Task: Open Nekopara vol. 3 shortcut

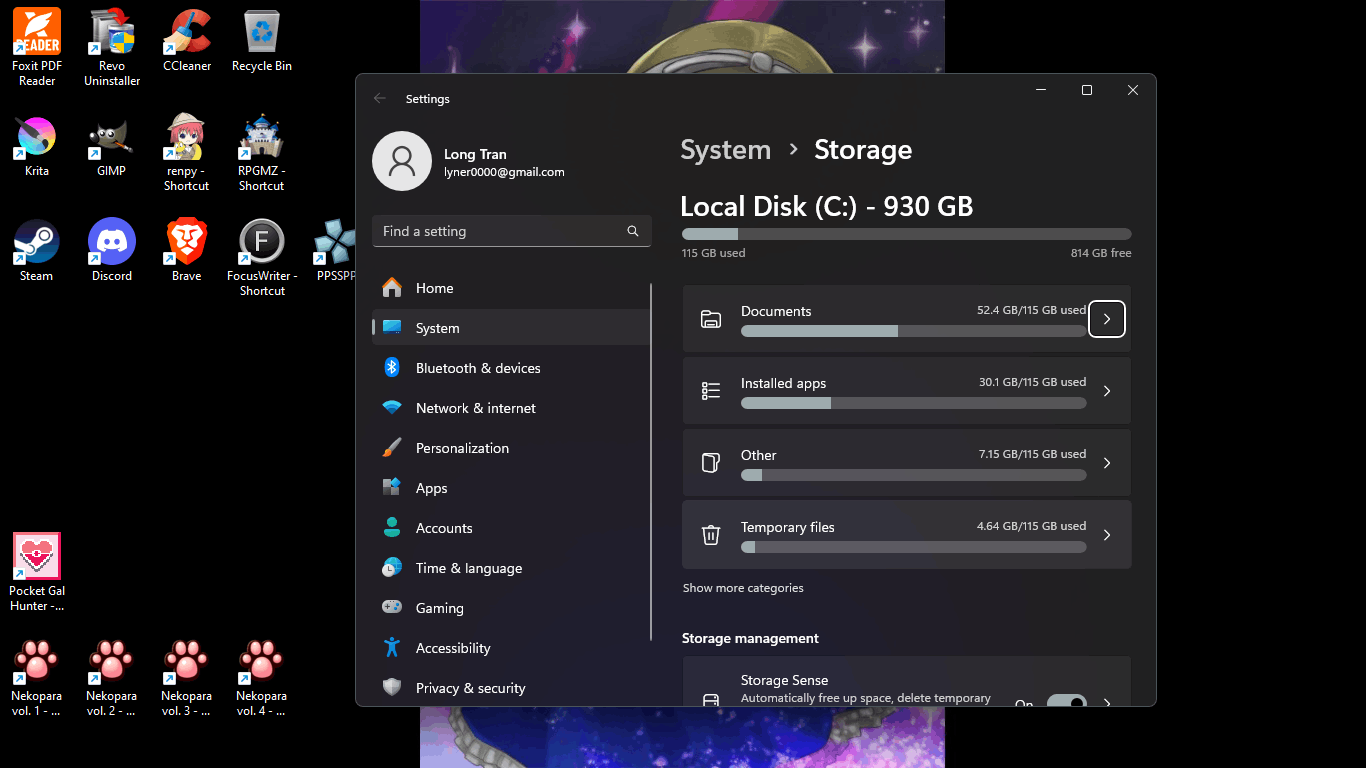Action: tap(187, 679)
